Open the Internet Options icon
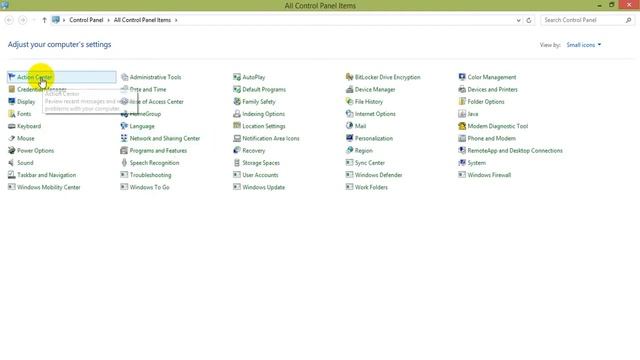The height and width of the screenshot is (360, 640). 349,114
